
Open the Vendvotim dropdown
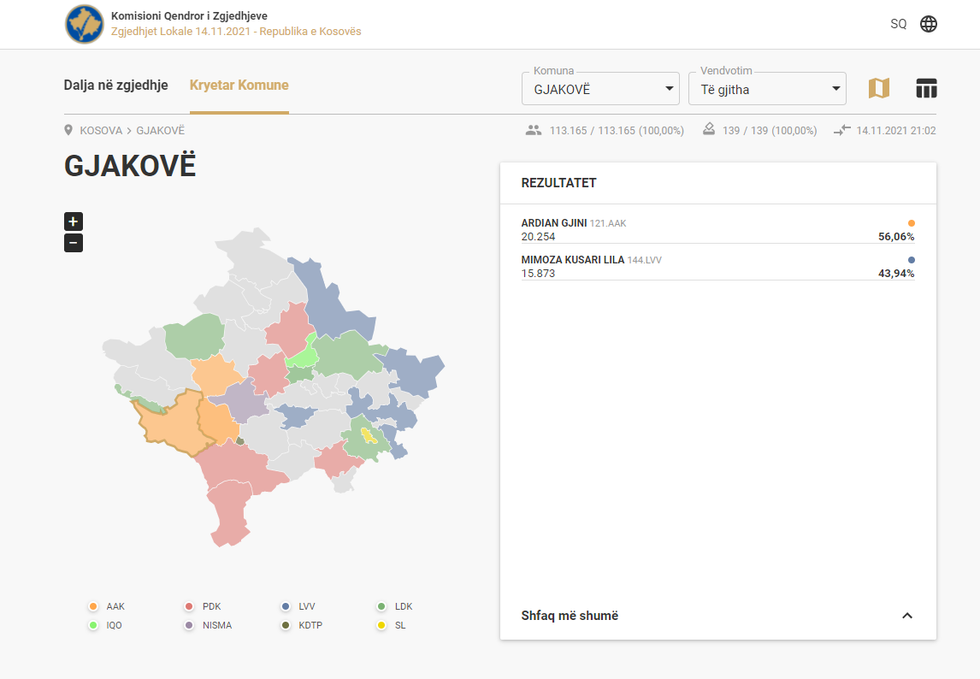(x=766, y=89)
